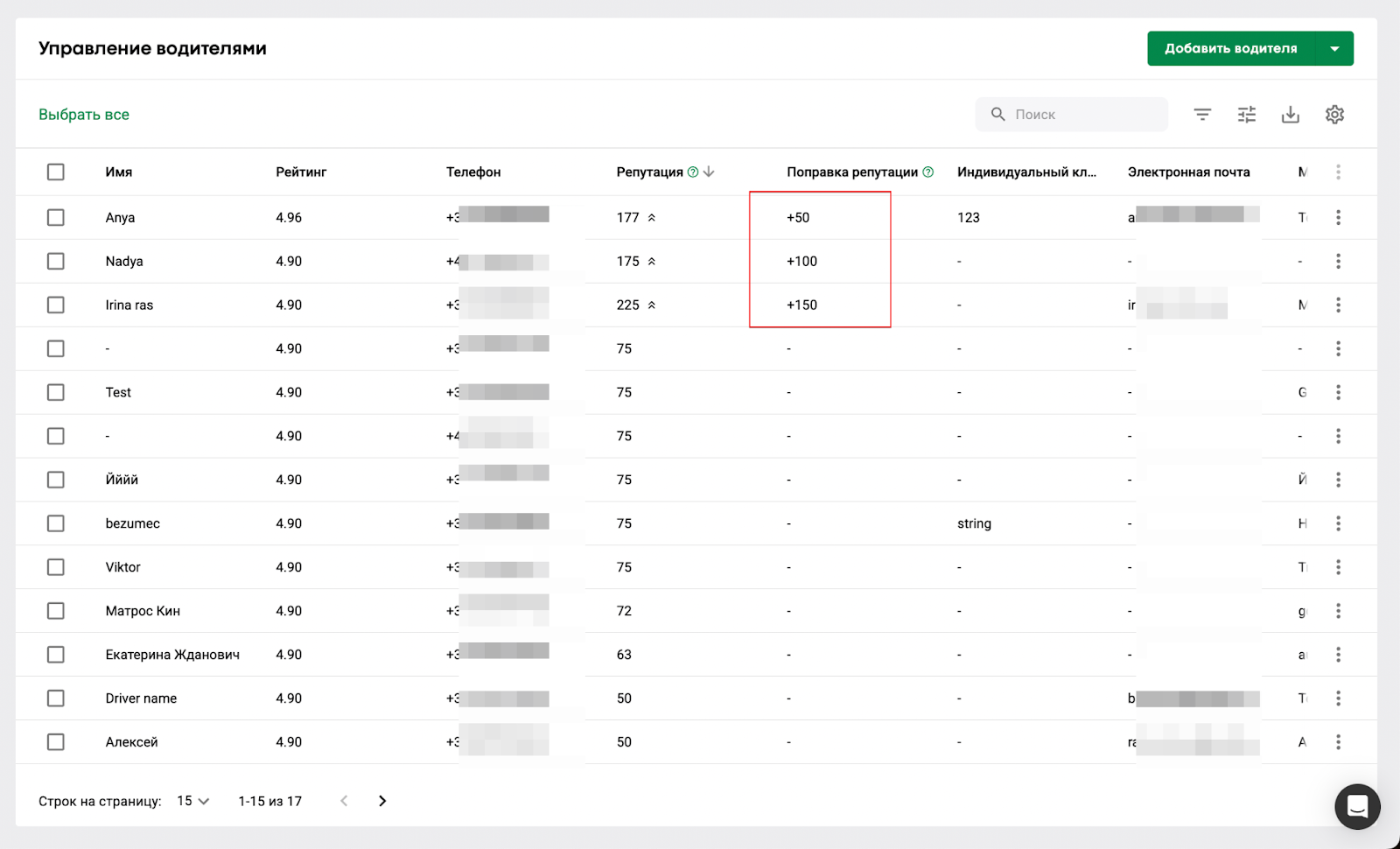
Task: Select the Viktor row checkbox
Action: click(x=56, y=567)
